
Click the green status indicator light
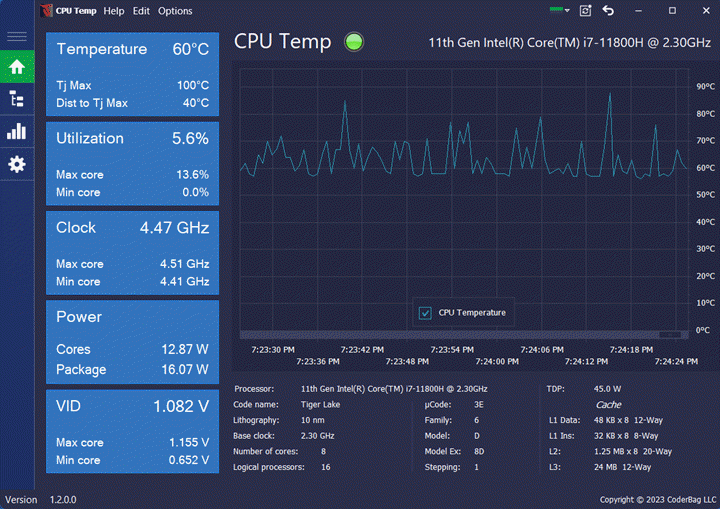coord(354,42)
